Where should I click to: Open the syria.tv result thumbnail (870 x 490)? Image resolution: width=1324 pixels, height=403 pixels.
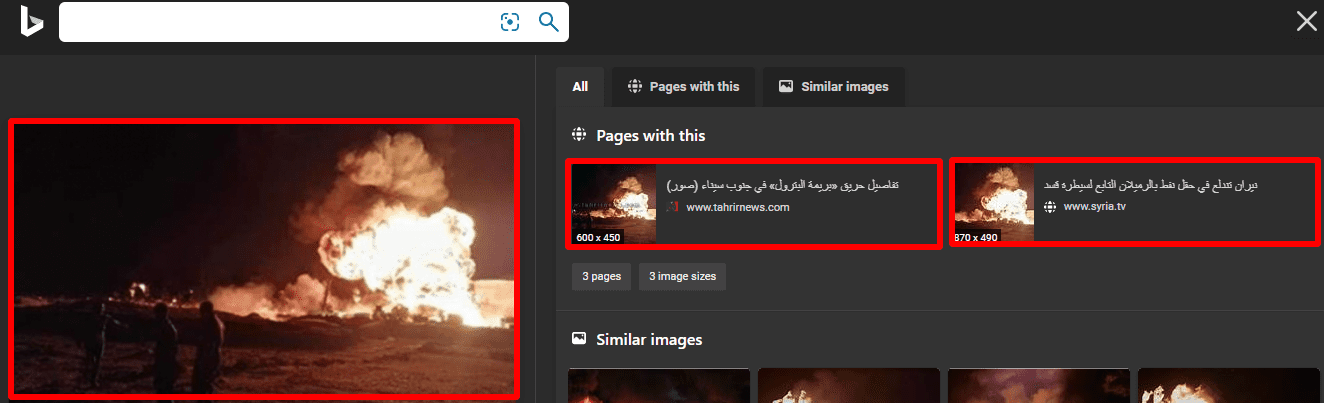tap(993, 204)
